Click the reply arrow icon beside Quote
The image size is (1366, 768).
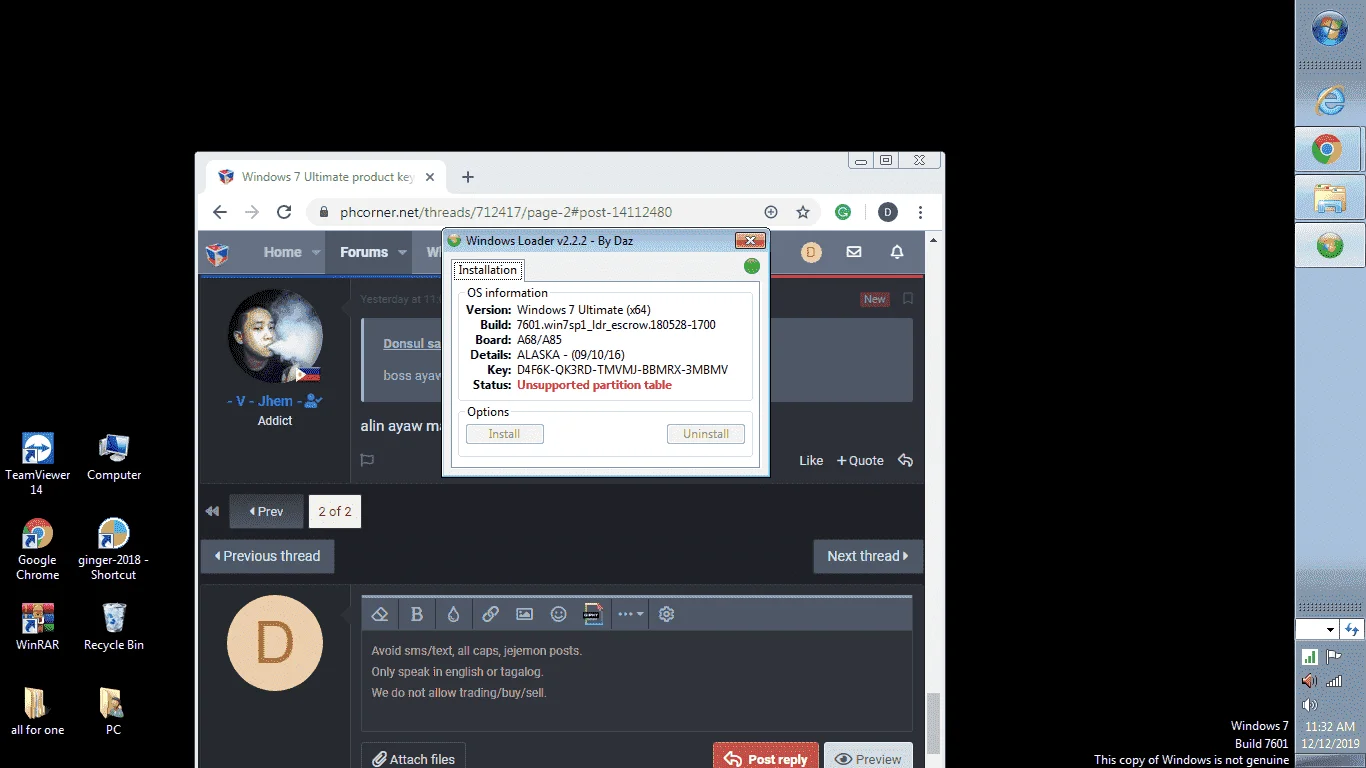(905, 460)
